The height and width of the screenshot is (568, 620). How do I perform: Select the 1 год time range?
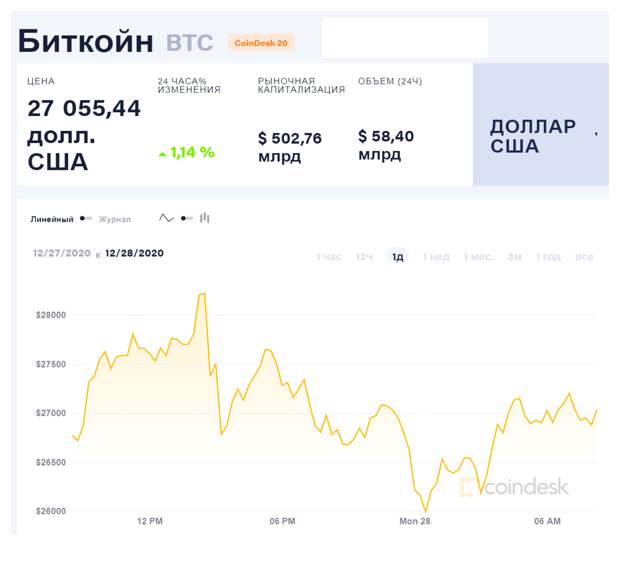click(548, 257)
